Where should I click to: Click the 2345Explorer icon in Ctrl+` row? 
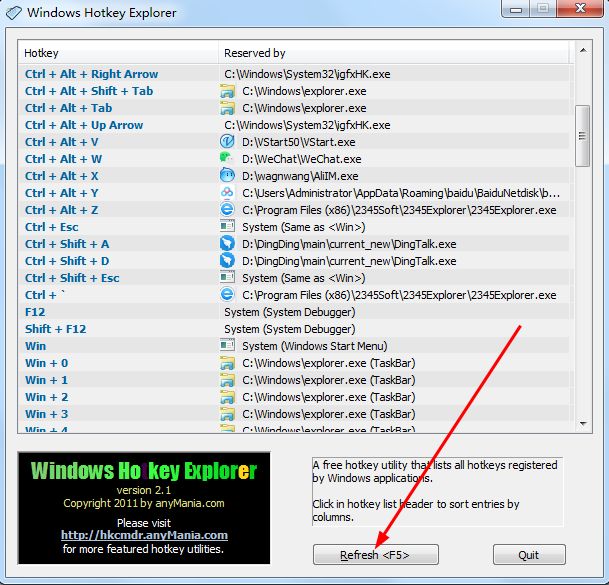tap(227, 294)
